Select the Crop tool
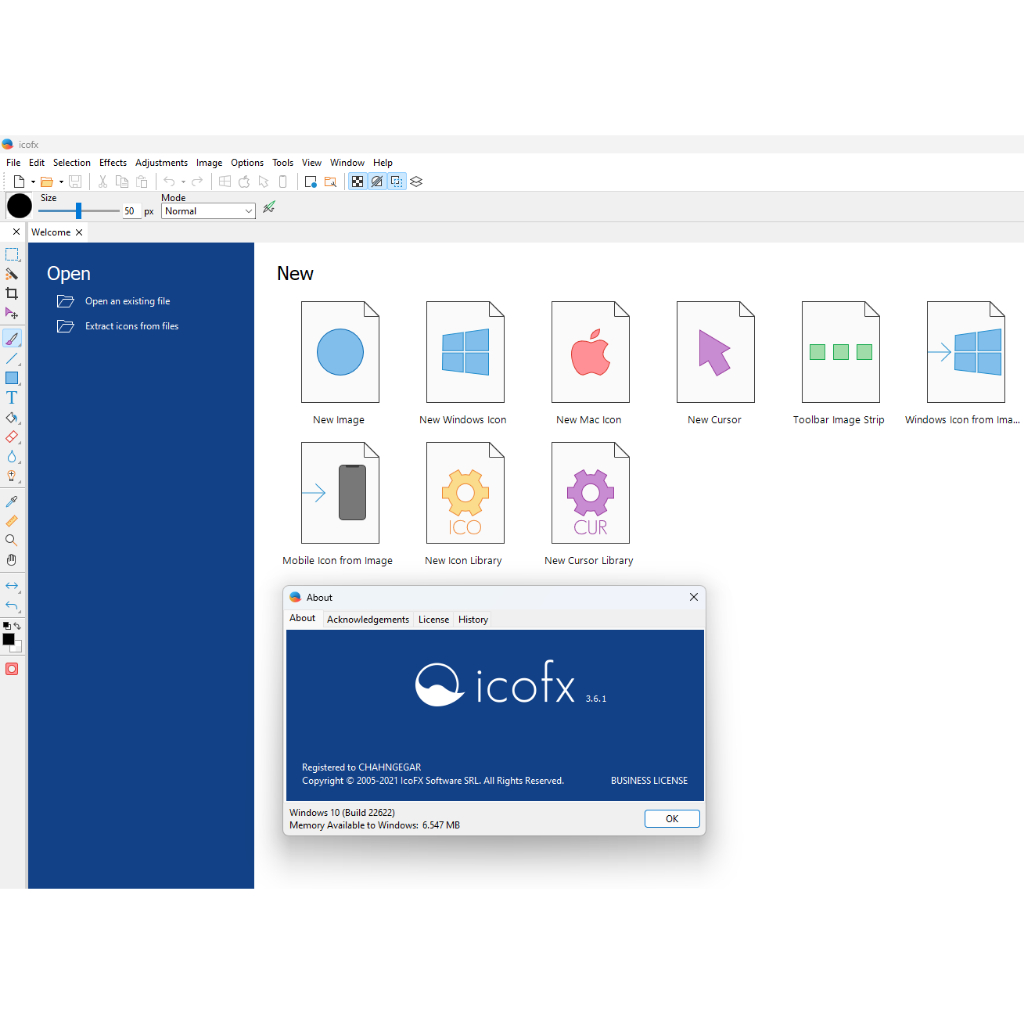Viewport: 1024px width, 1024px height. pyautogui.click(x=12, y=293)
